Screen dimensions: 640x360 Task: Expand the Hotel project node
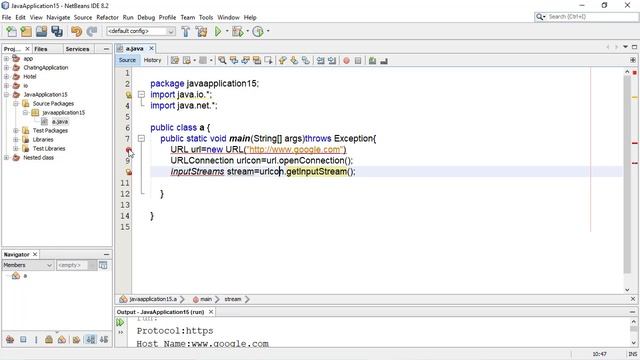click(x=6, y=76)
